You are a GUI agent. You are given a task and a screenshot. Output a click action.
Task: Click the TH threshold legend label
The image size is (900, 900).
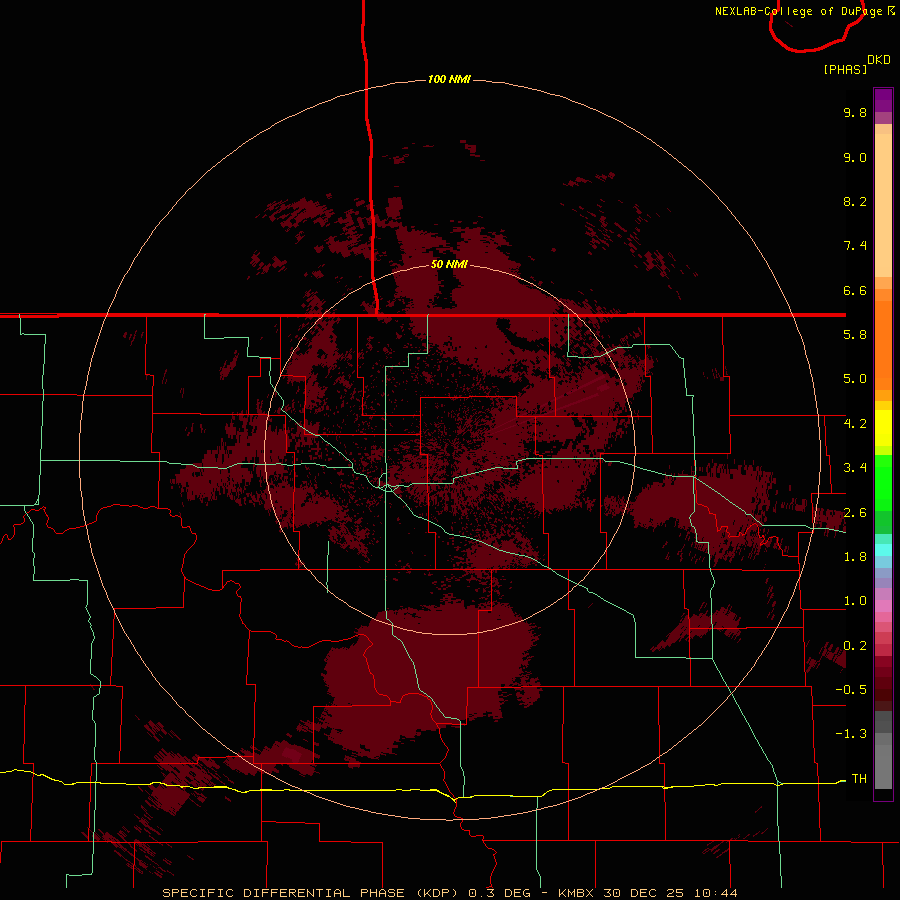pos(859,779)
